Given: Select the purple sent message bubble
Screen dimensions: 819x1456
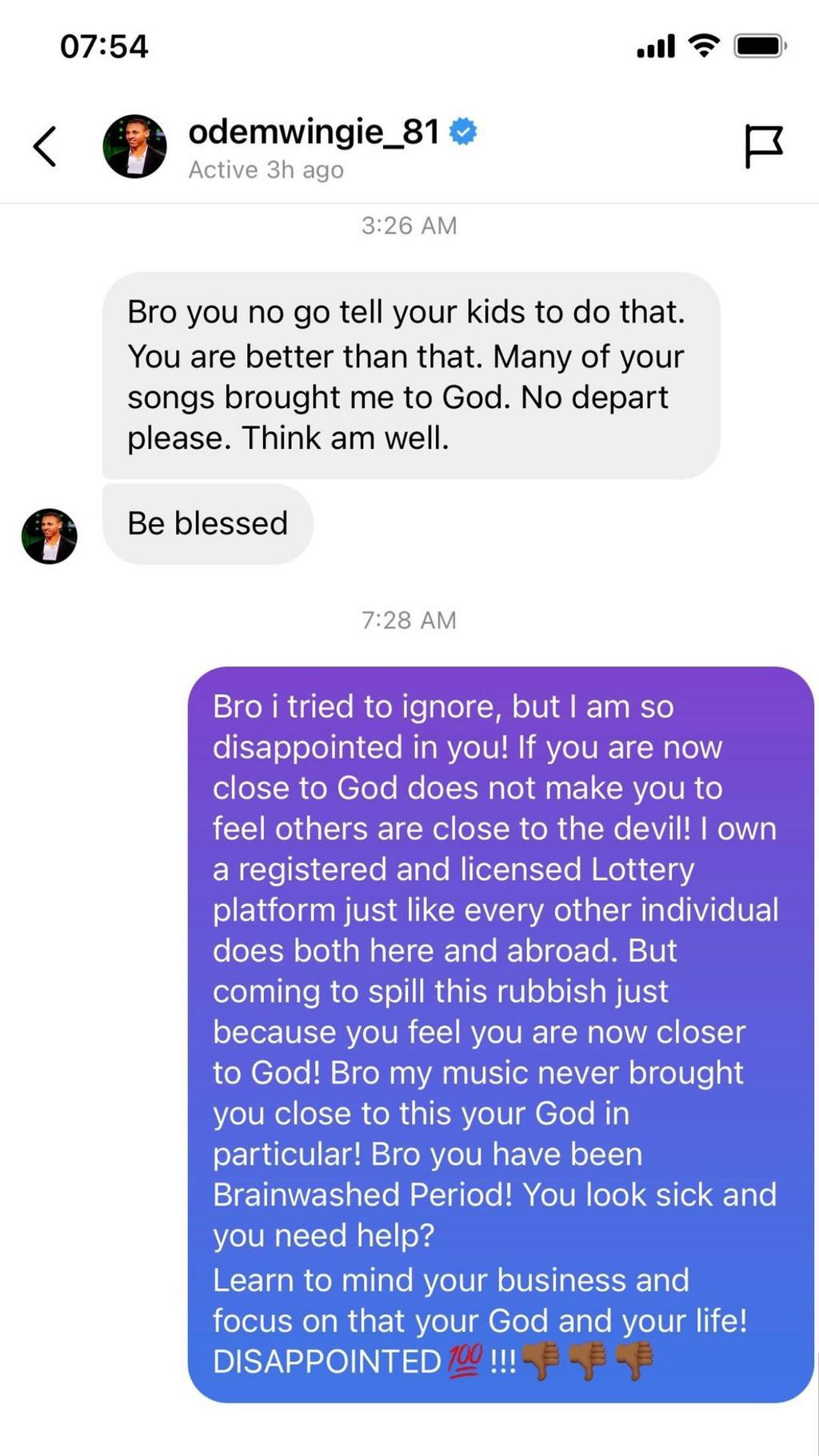Looking at the screenshot, I should (500, 1032).
